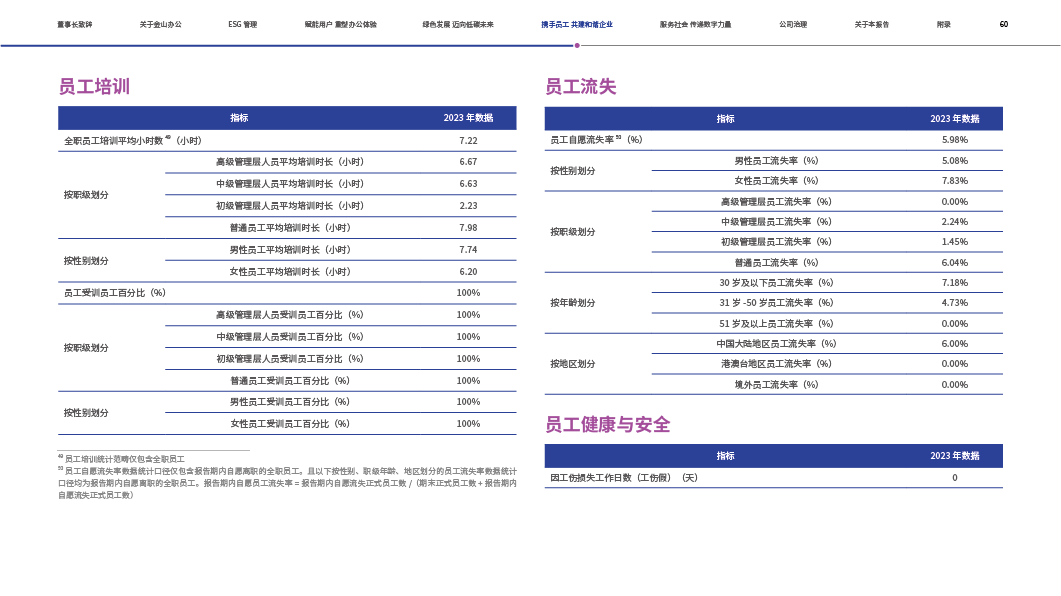This screenshot has width=1061, height=596.
Task: Click the 员工健康与安全 heading
Action: tap(607, 425)
